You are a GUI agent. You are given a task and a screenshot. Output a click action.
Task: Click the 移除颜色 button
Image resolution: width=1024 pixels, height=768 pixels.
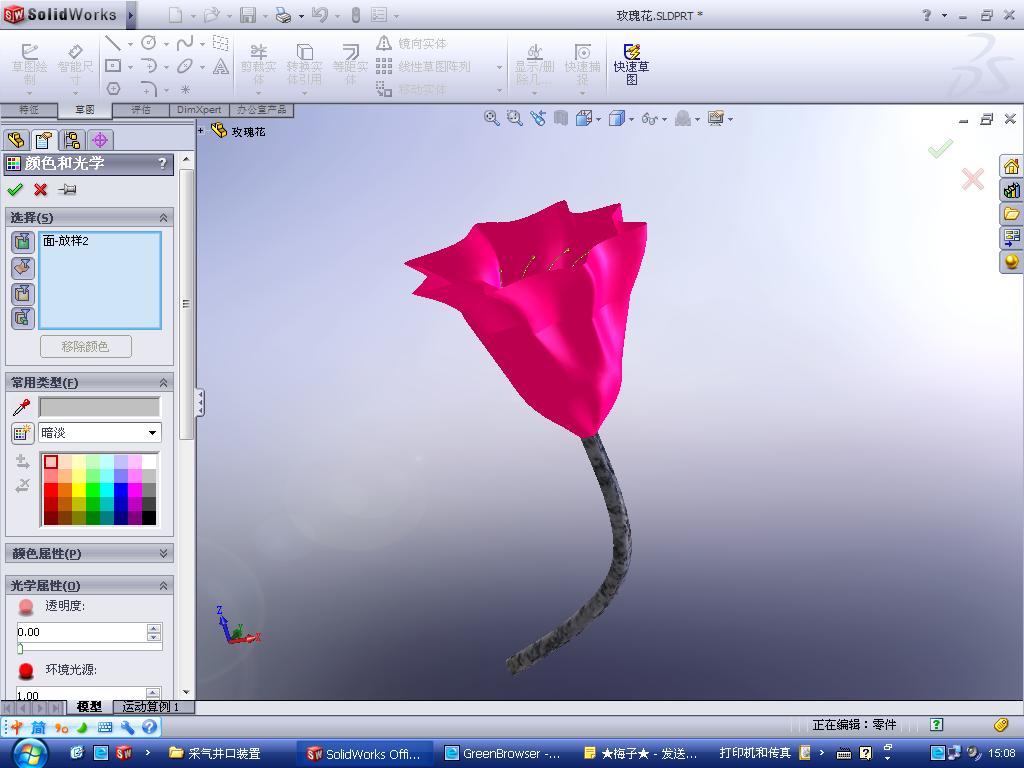(x=86, y=346)
